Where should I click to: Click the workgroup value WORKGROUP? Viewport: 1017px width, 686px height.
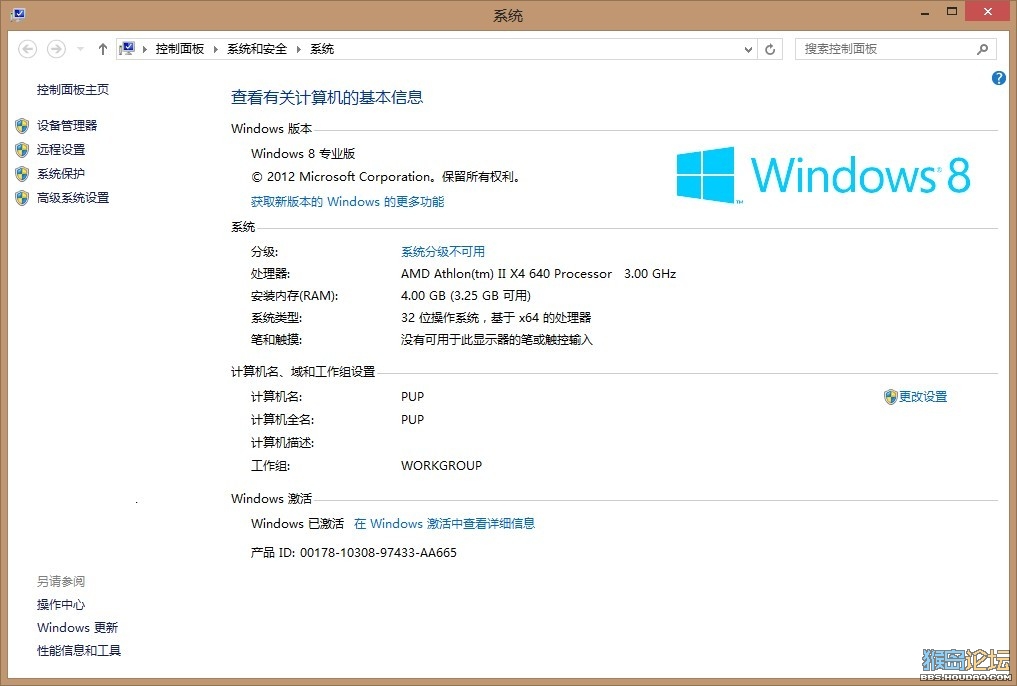(442, 466)
